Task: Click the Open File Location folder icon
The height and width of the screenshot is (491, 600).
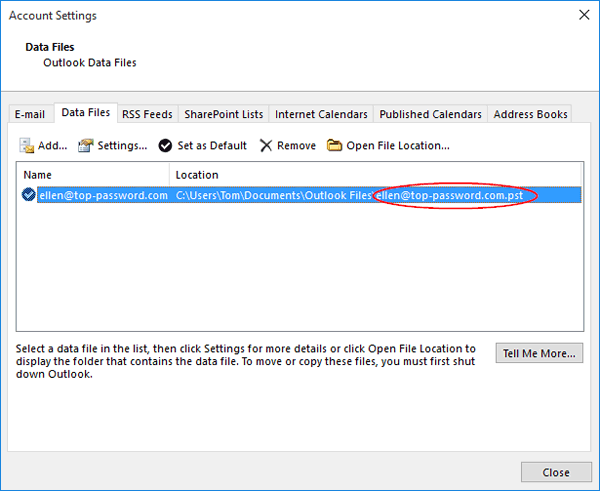Action: tap(334, 145)
